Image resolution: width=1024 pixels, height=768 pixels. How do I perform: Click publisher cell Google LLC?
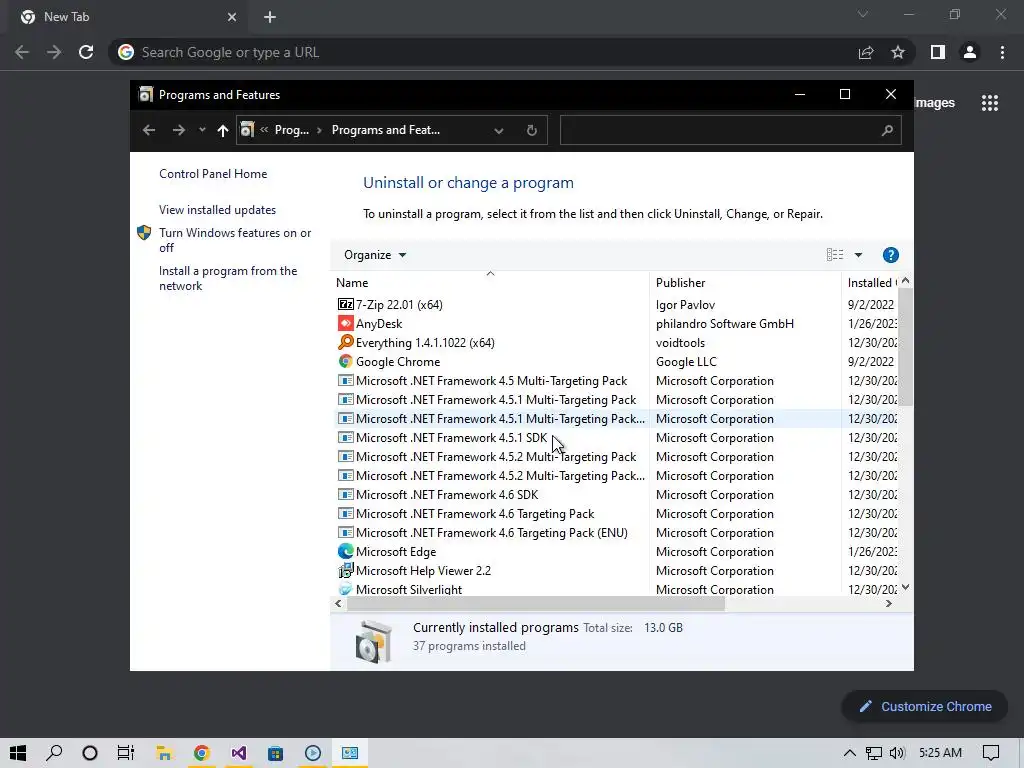click(686, 361)
